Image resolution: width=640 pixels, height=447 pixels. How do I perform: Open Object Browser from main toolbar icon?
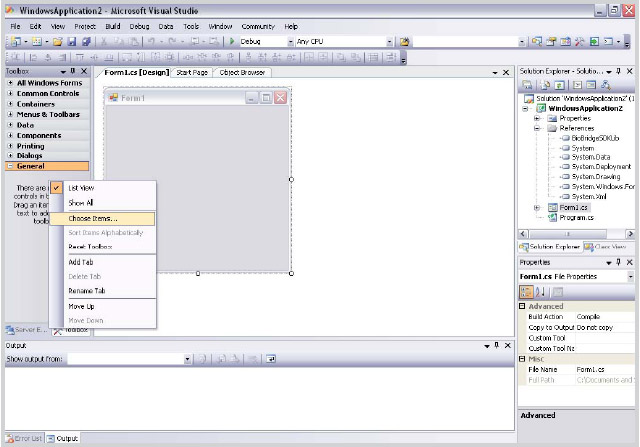click(x=565, y=42)
